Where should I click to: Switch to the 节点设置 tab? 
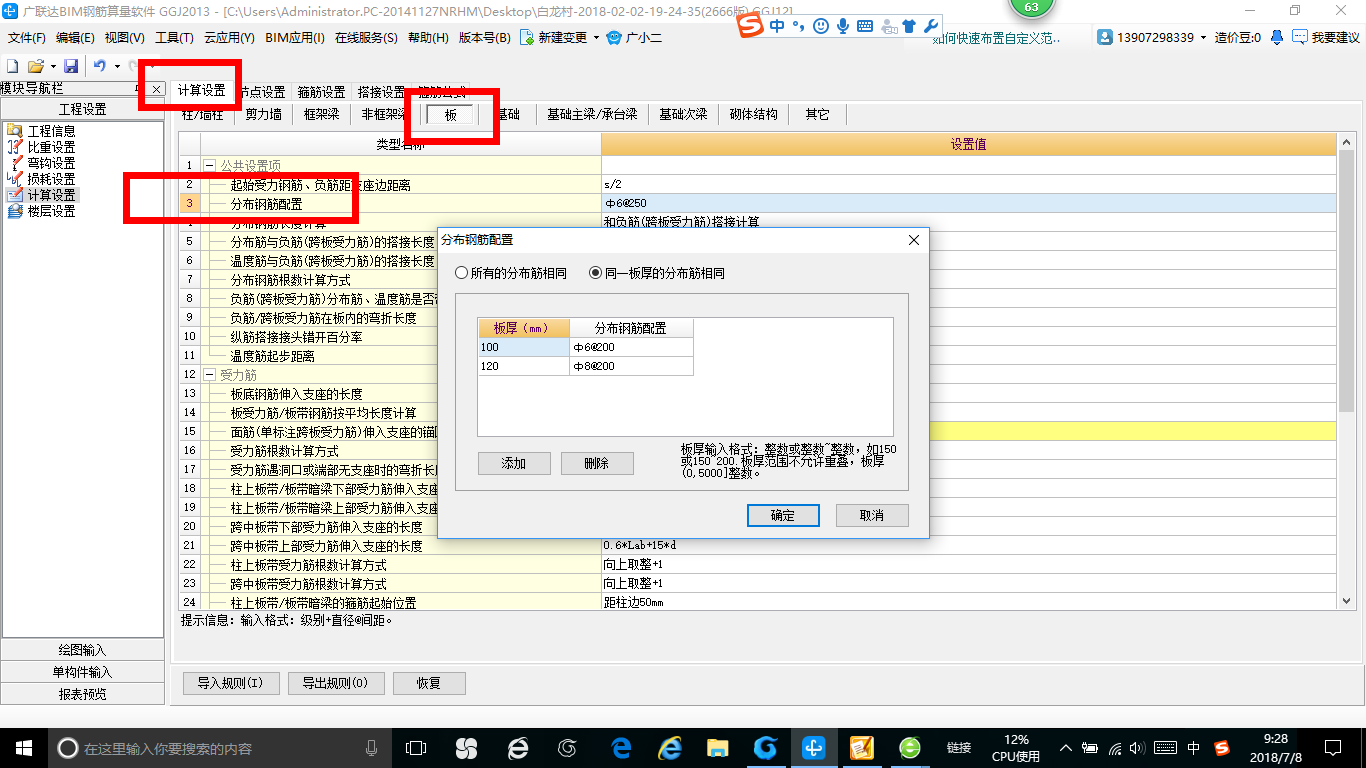262,91
